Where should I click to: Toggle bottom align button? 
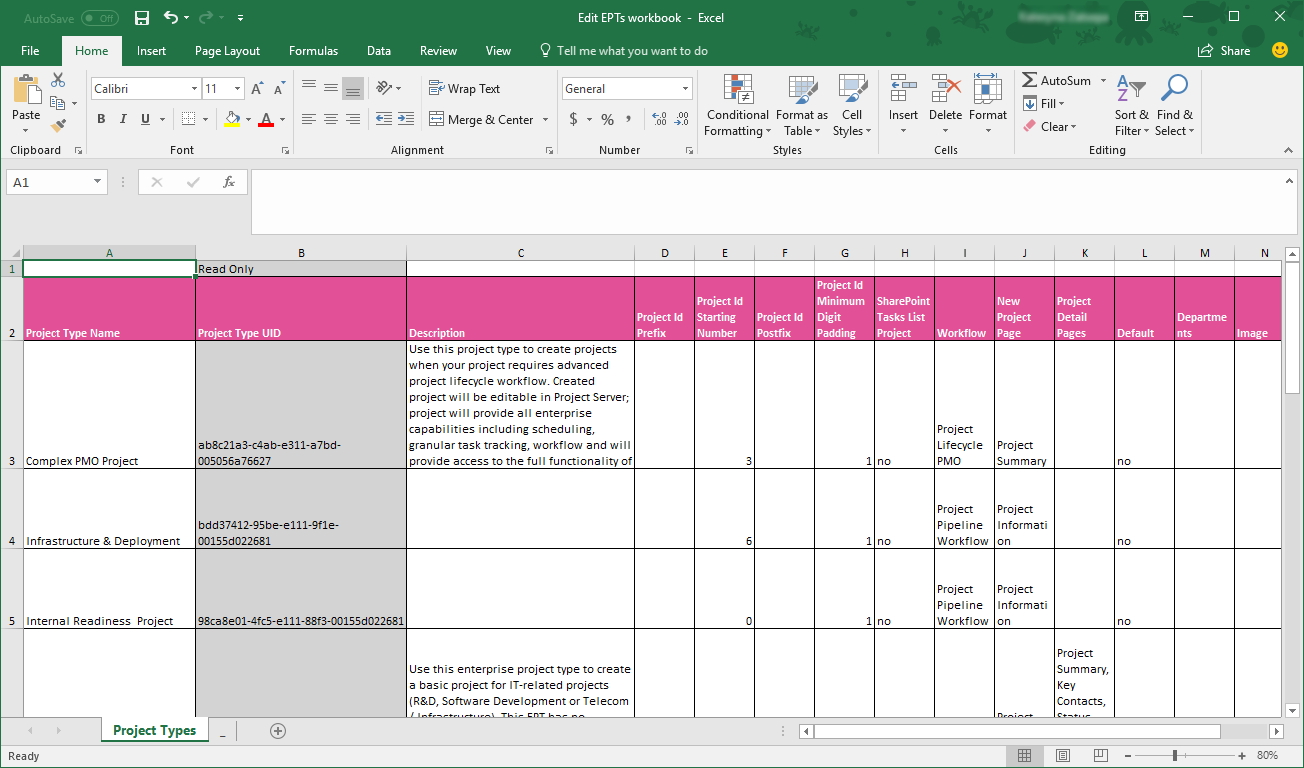pos(353,88)
